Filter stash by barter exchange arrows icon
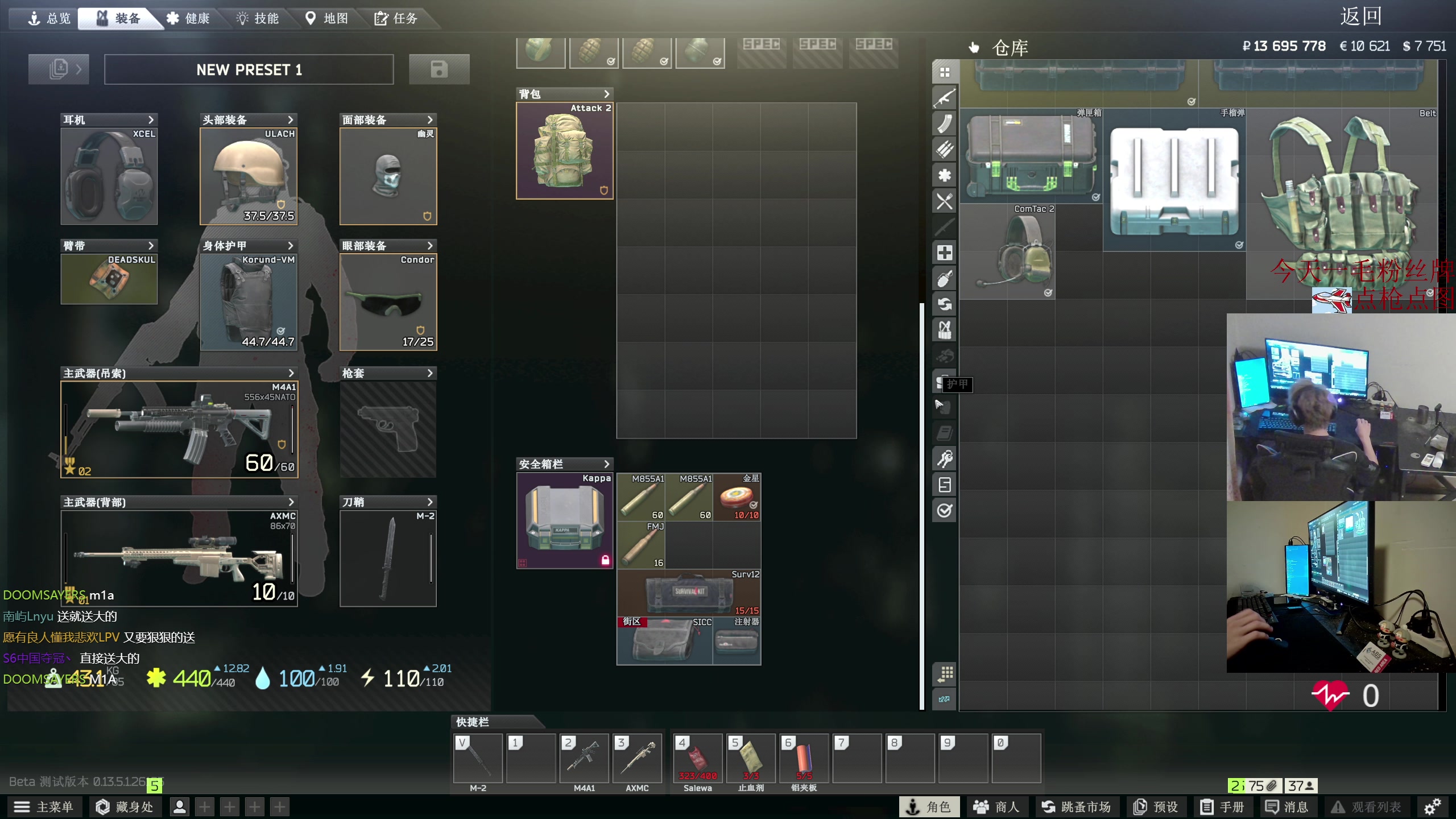The height and width of the screenshot is (819, 1456). [x=945, y=304]
